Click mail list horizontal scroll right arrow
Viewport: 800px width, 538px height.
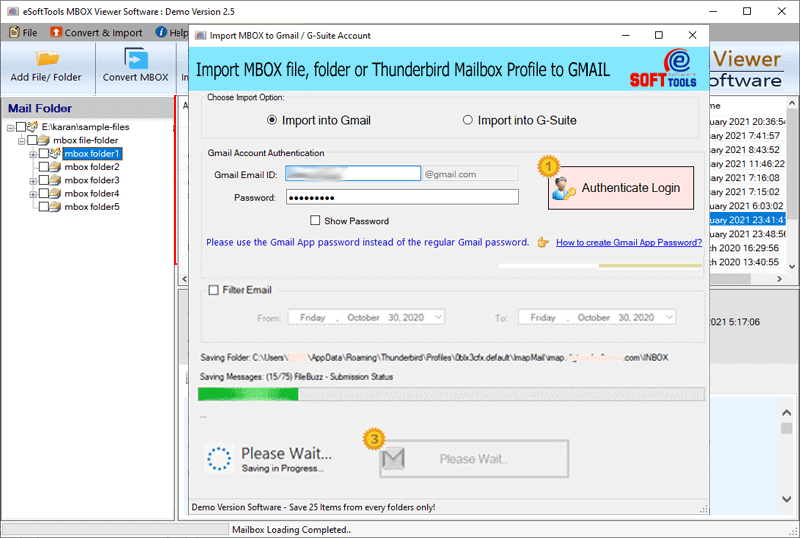click(x=779, y=279)
